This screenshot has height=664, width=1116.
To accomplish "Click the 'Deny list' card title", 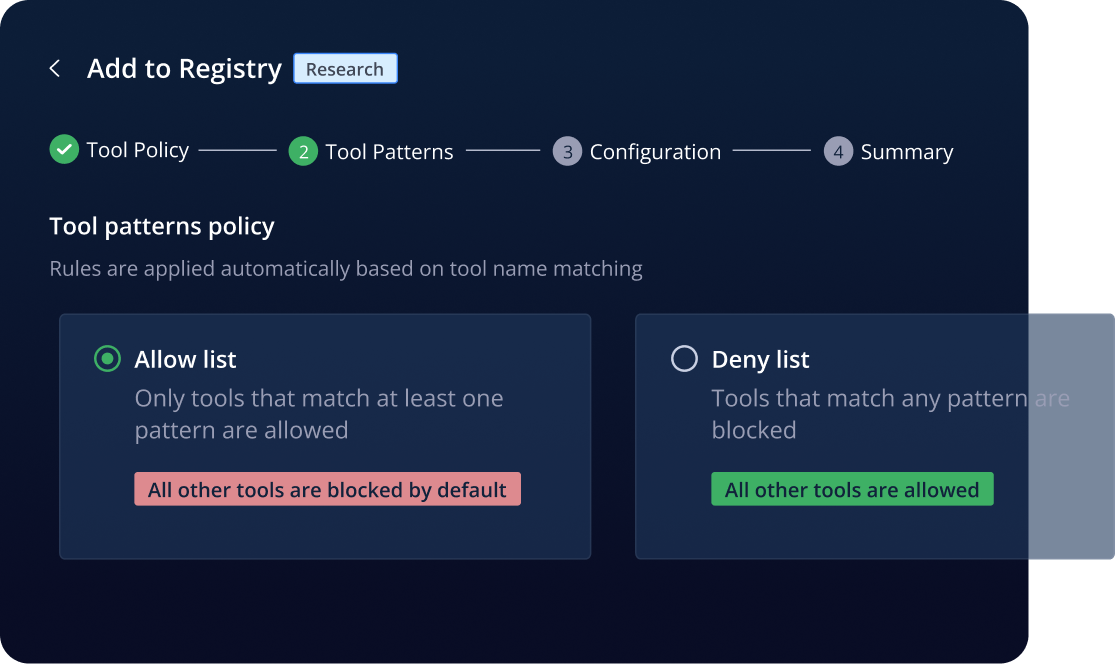I will [761, 359].
